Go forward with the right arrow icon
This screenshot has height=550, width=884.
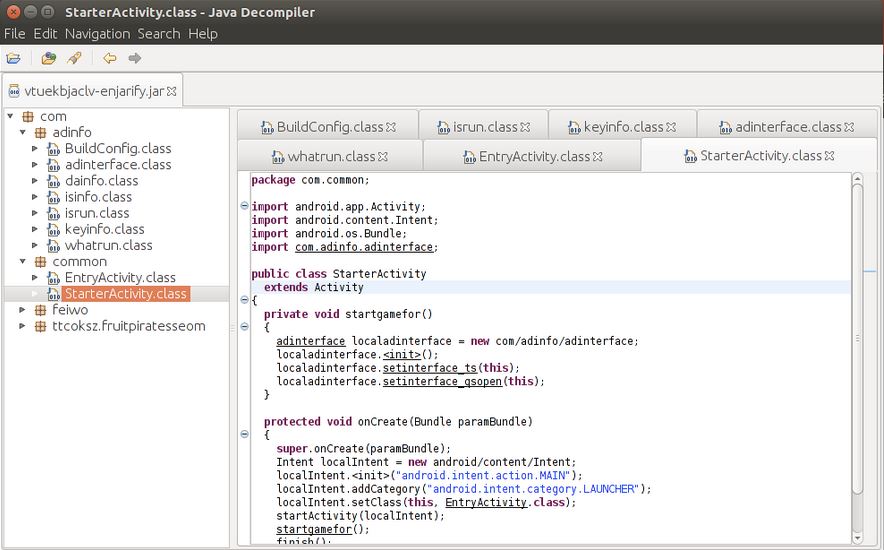tap(134, 58)
